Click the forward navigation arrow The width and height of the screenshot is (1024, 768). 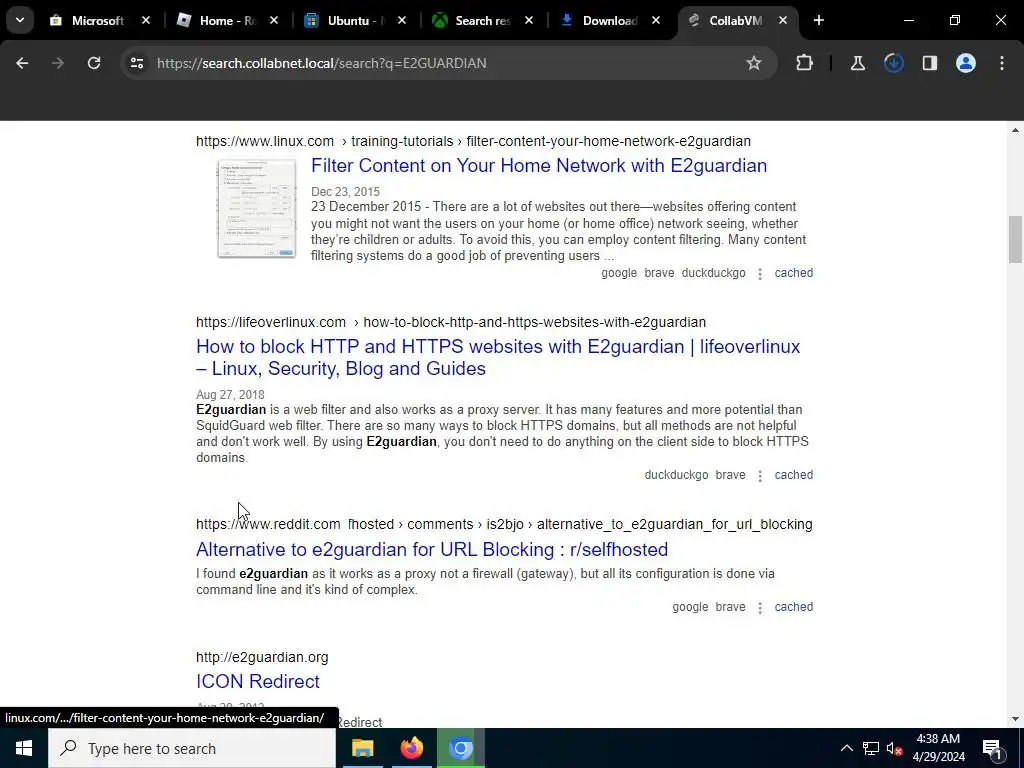(58, 63)
